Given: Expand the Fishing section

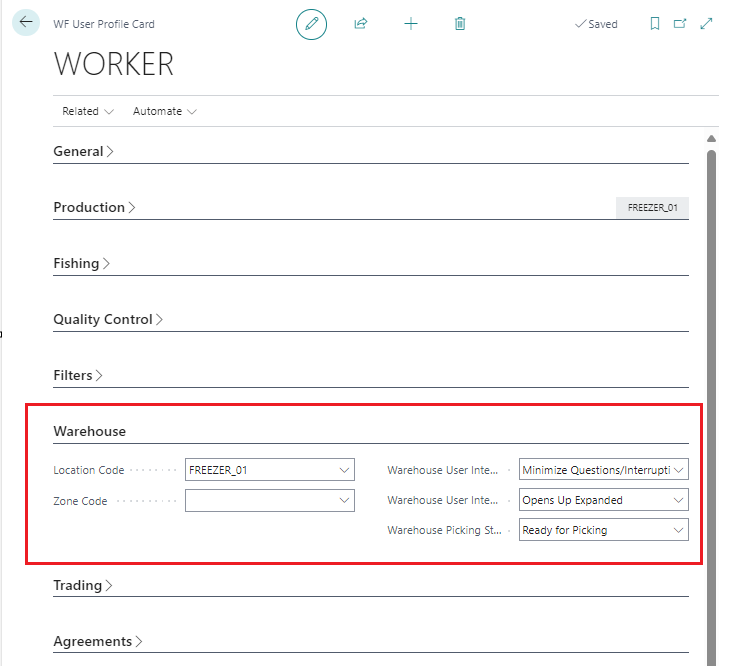Looking at the screenshot, I should pyautogui.click(x=81, y=264).
